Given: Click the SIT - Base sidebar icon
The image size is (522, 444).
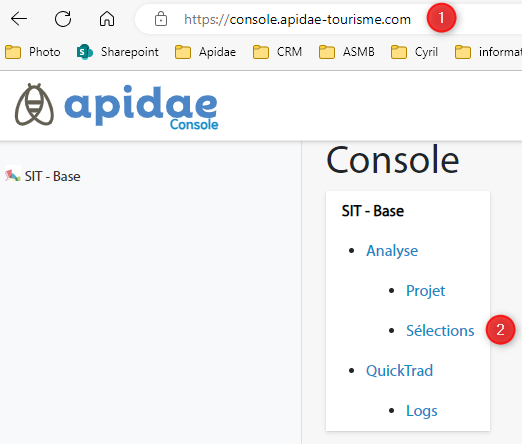Looking at the screenshot, I should click(13, 176).
